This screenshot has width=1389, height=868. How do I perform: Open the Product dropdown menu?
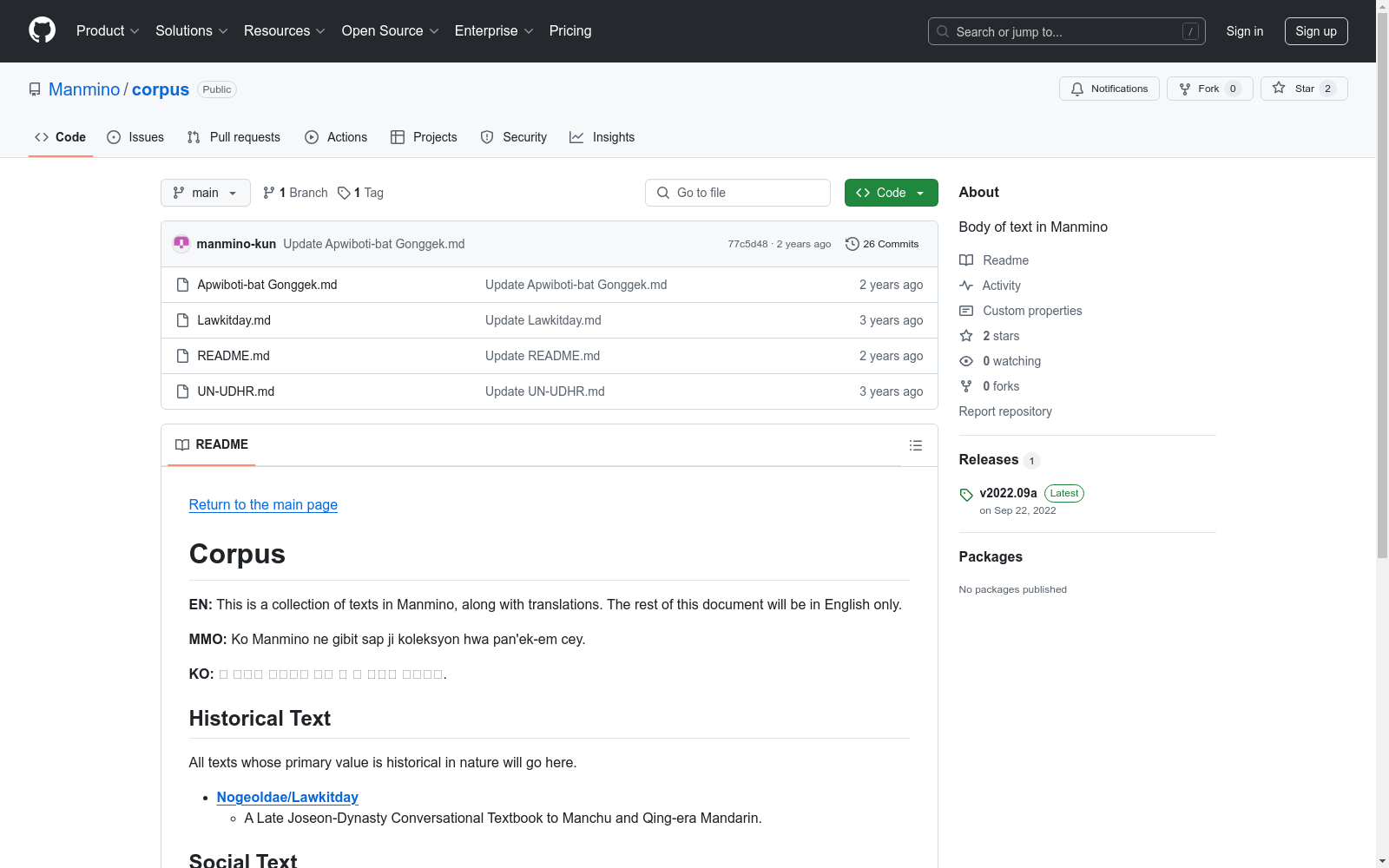108,31
